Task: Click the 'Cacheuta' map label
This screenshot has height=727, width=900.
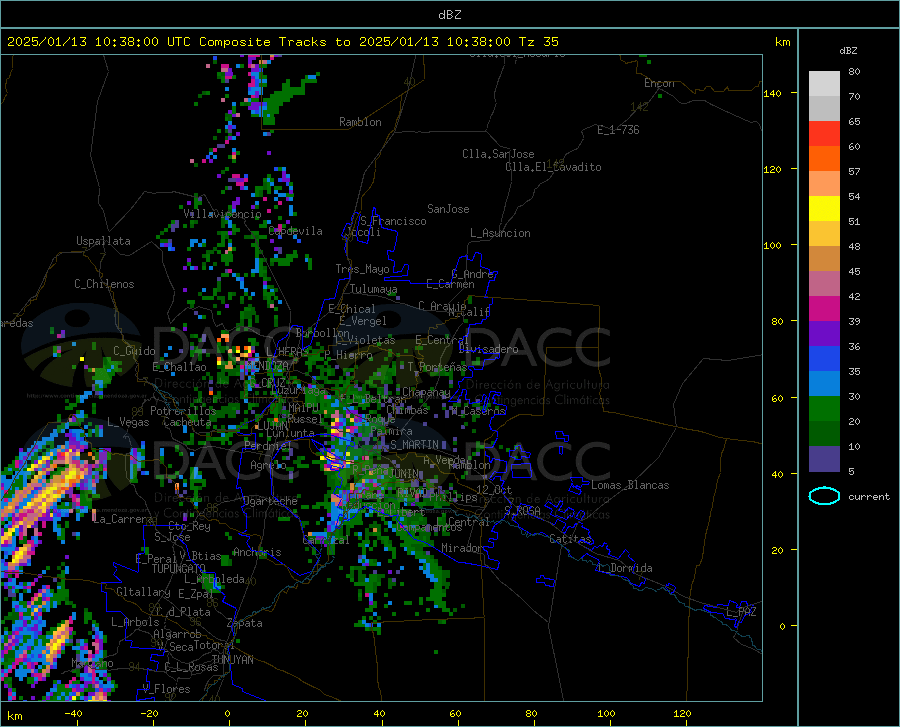Action: coord(187,422)
